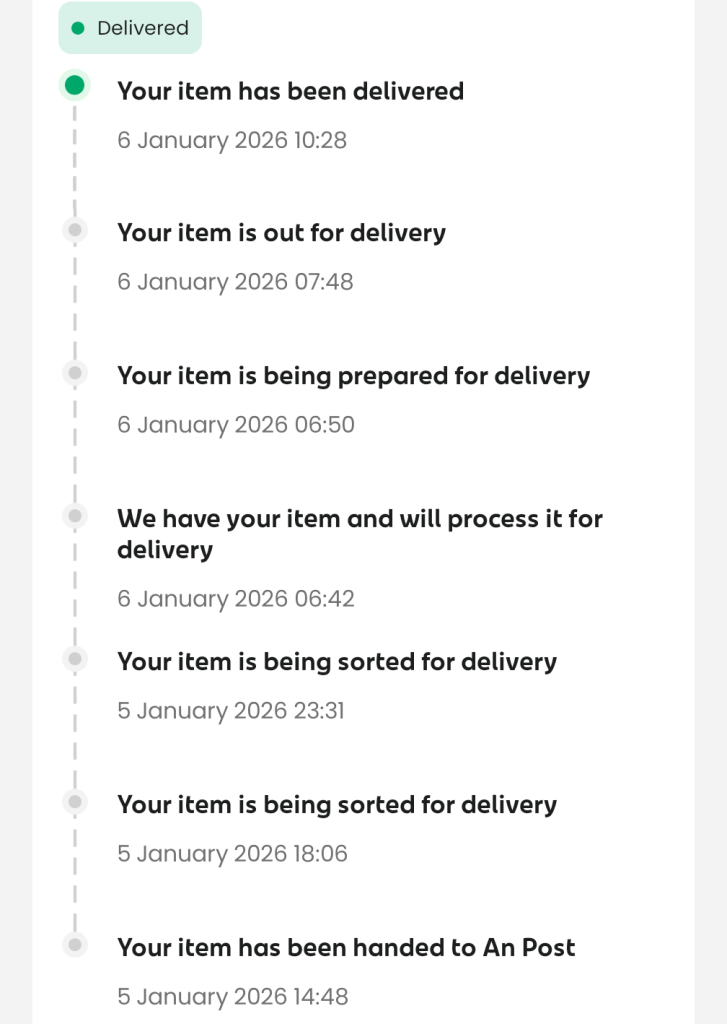Select 'Your item has been delivered' heading
This screenshot has height=1024, width=727.
[x=290, y=91]
